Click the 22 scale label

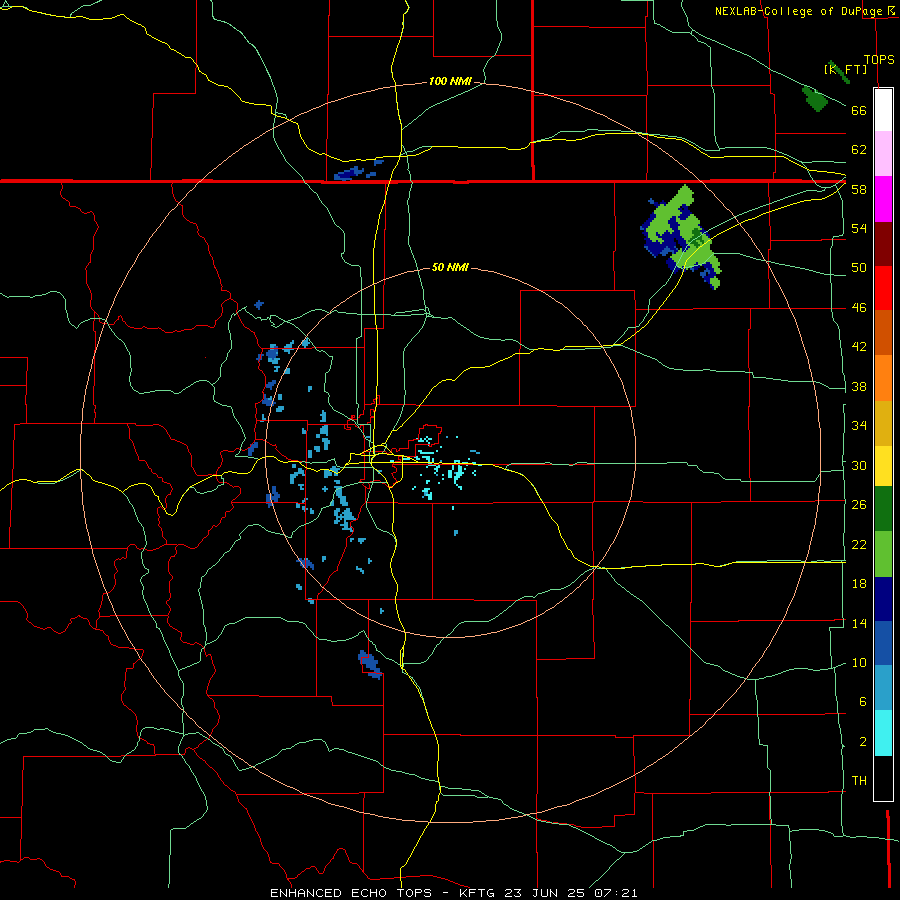(859, 544)
